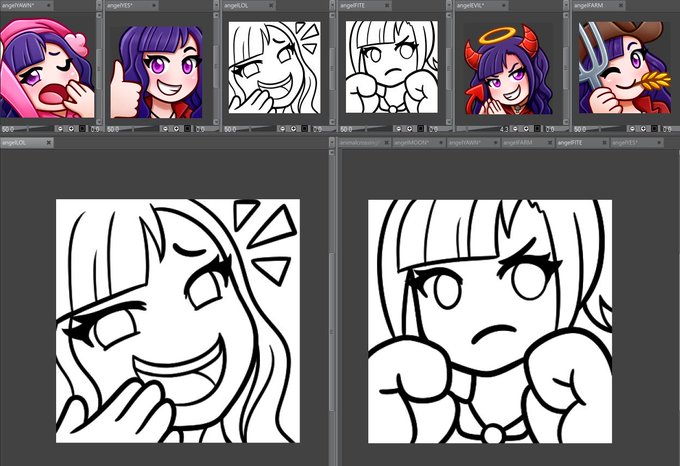Select the angelFARM tab in the top row
This screenshot has width=680, height=466.
pyautogui.click(x=598, y=5)
